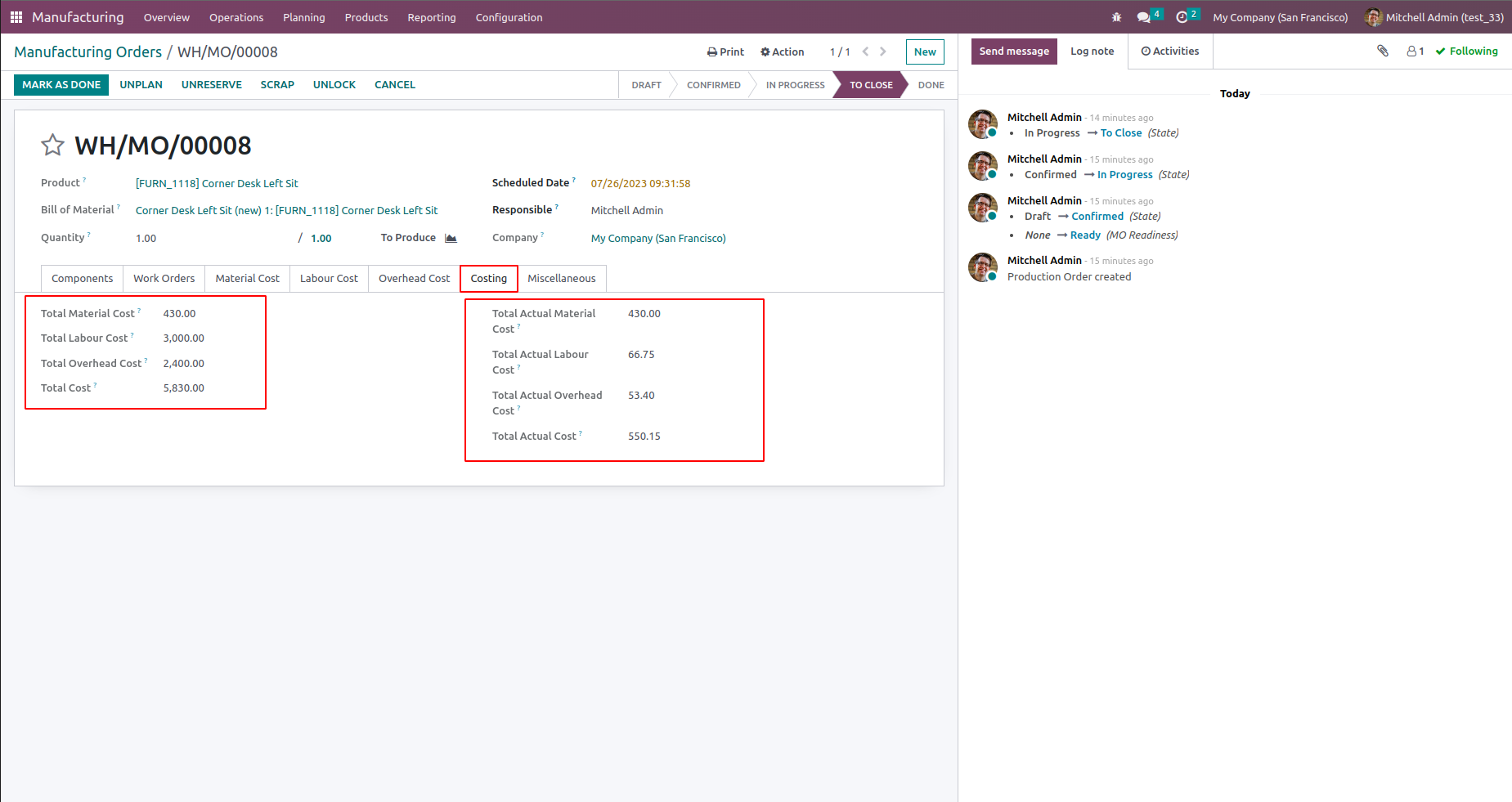Image resolution: width=1512 pixels, height=802 pixels.
Task: Select To Close status stage
Action: 871,85
